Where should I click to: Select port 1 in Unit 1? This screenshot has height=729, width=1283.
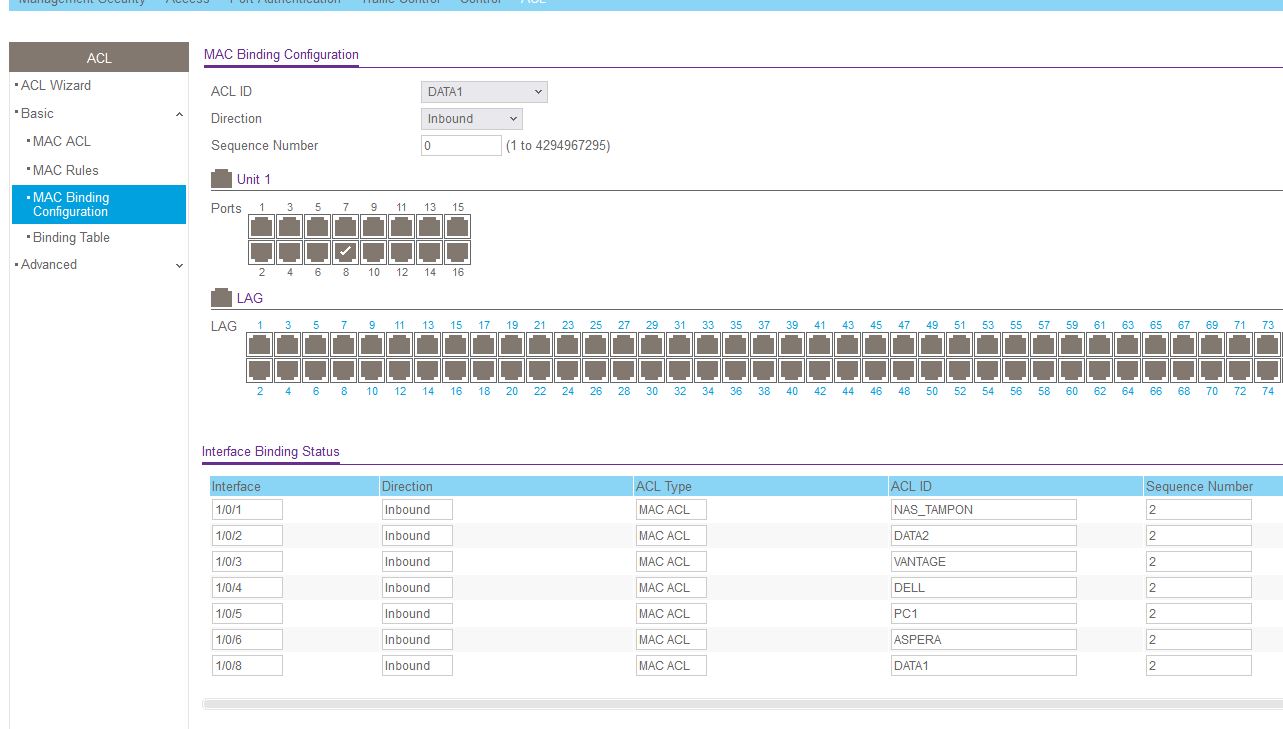[262, 227]
